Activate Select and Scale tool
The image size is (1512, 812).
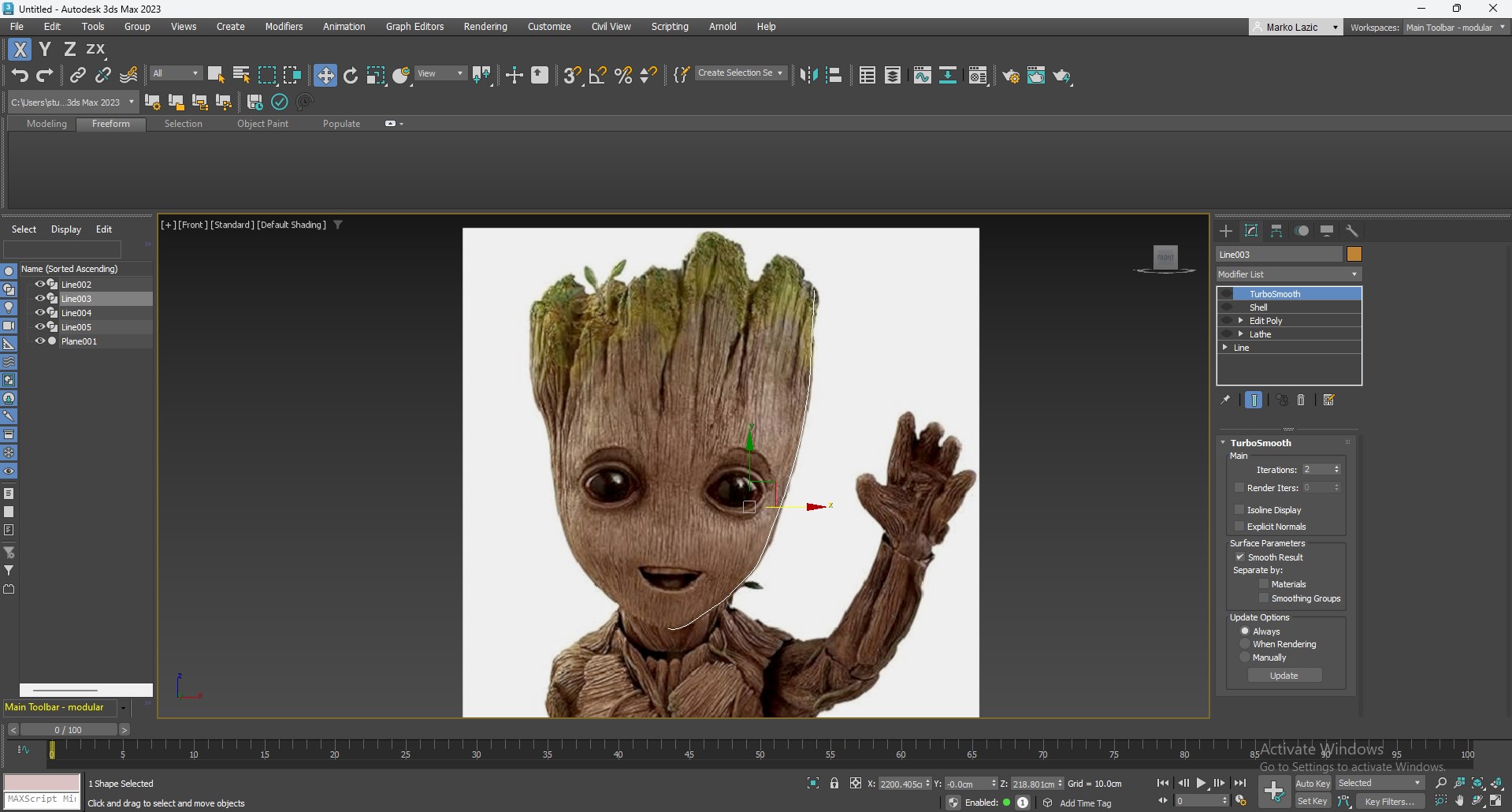(x=376, y=75)
